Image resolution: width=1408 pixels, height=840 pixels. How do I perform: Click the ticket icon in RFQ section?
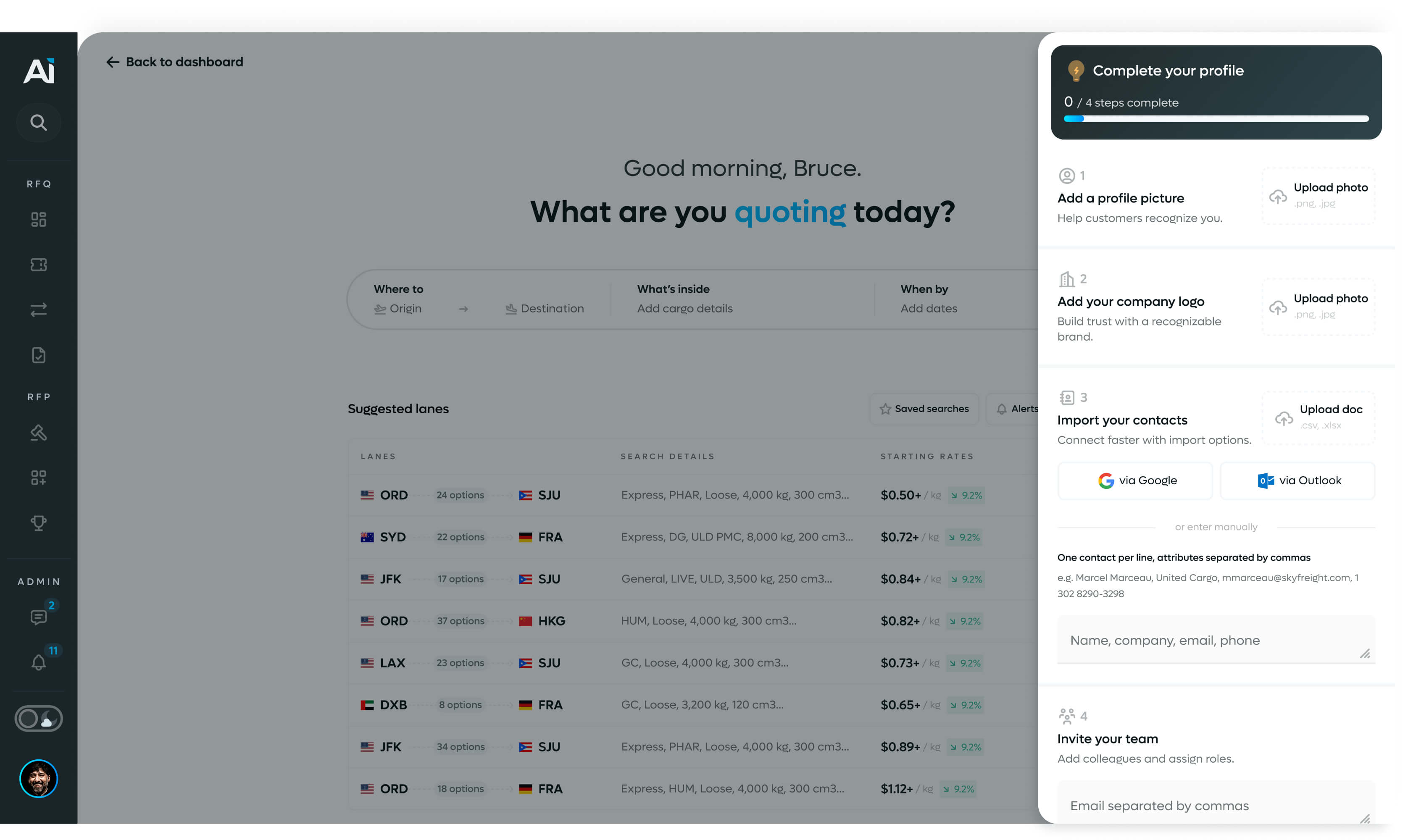39,264
